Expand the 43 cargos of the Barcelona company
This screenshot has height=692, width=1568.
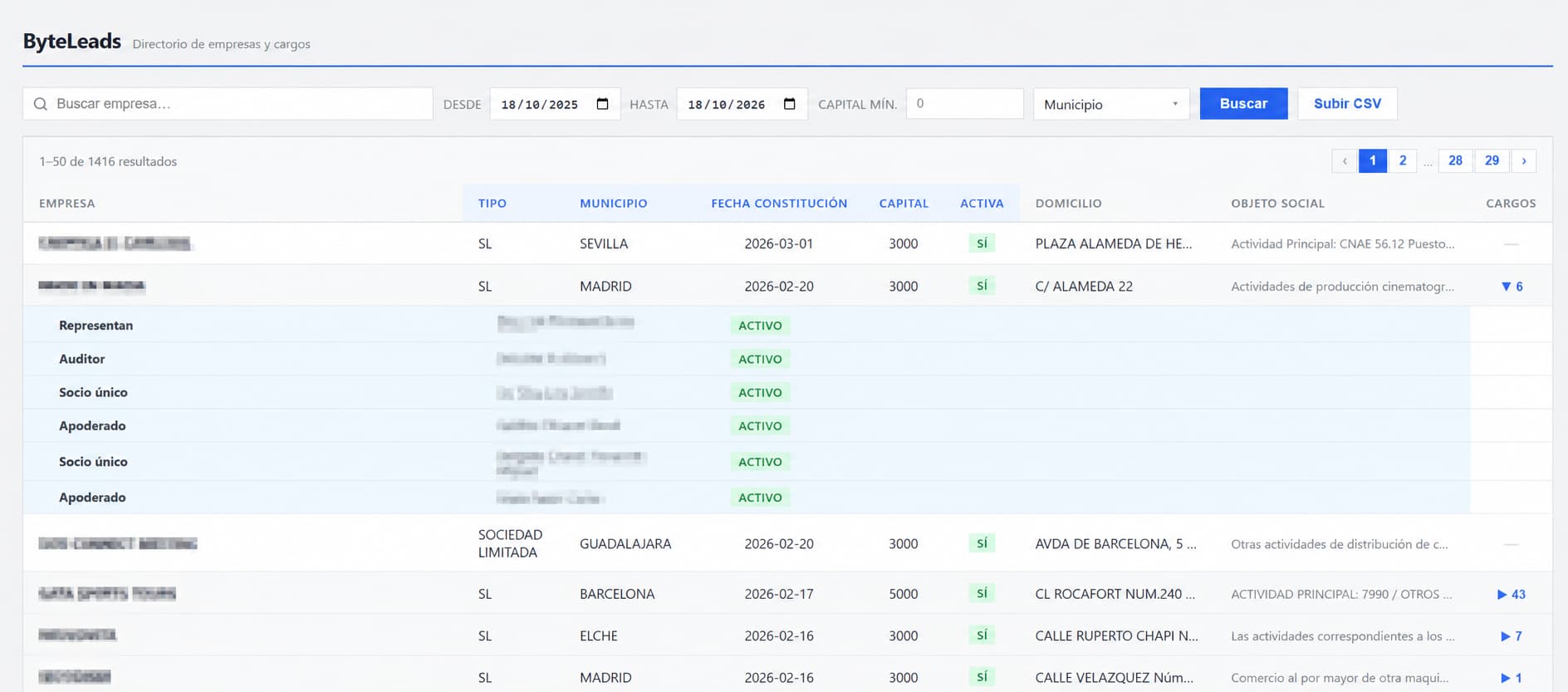click(x=1512, y=594)
